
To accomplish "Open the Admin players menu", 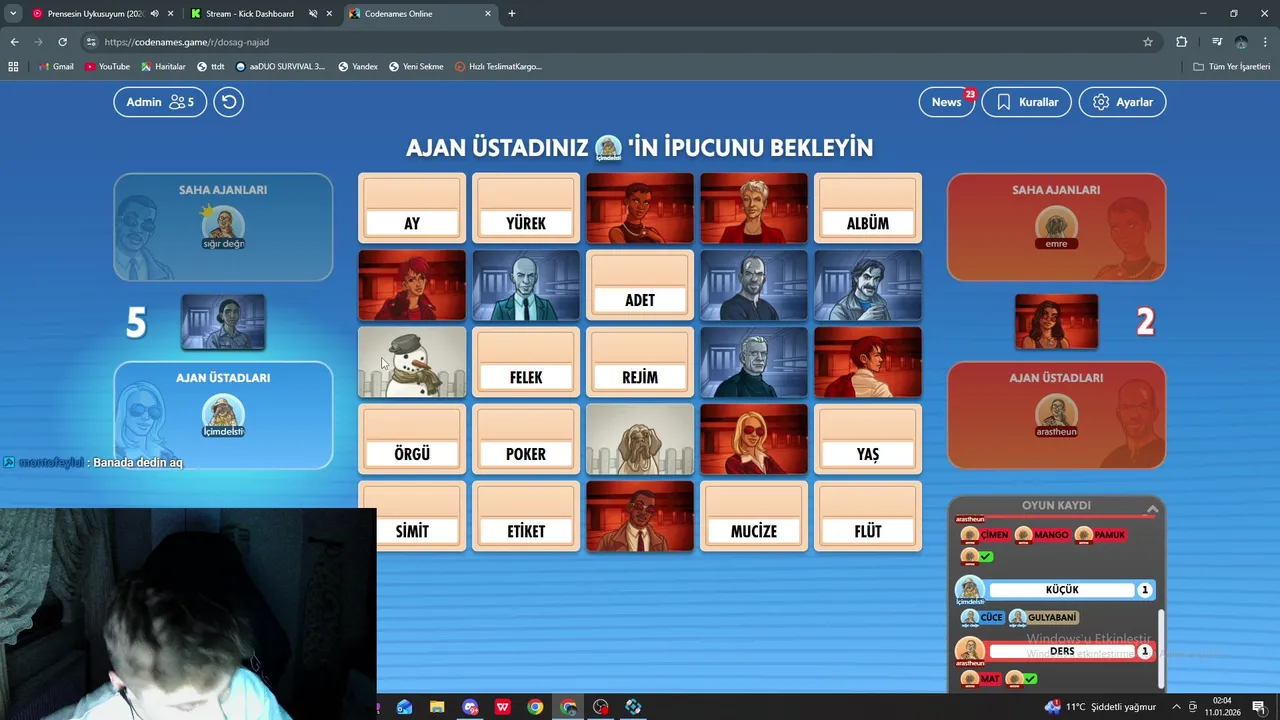I will [160, 102].
